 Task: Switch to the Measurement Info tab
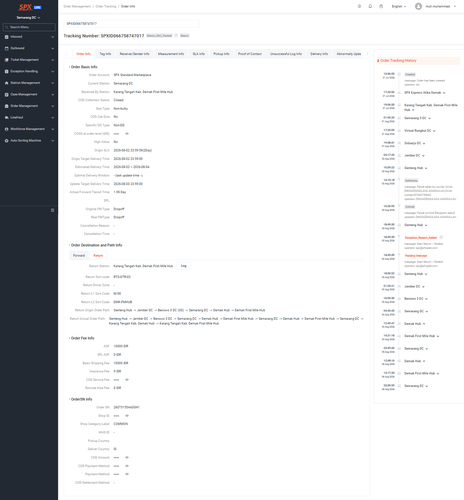[x=171, y=54]
